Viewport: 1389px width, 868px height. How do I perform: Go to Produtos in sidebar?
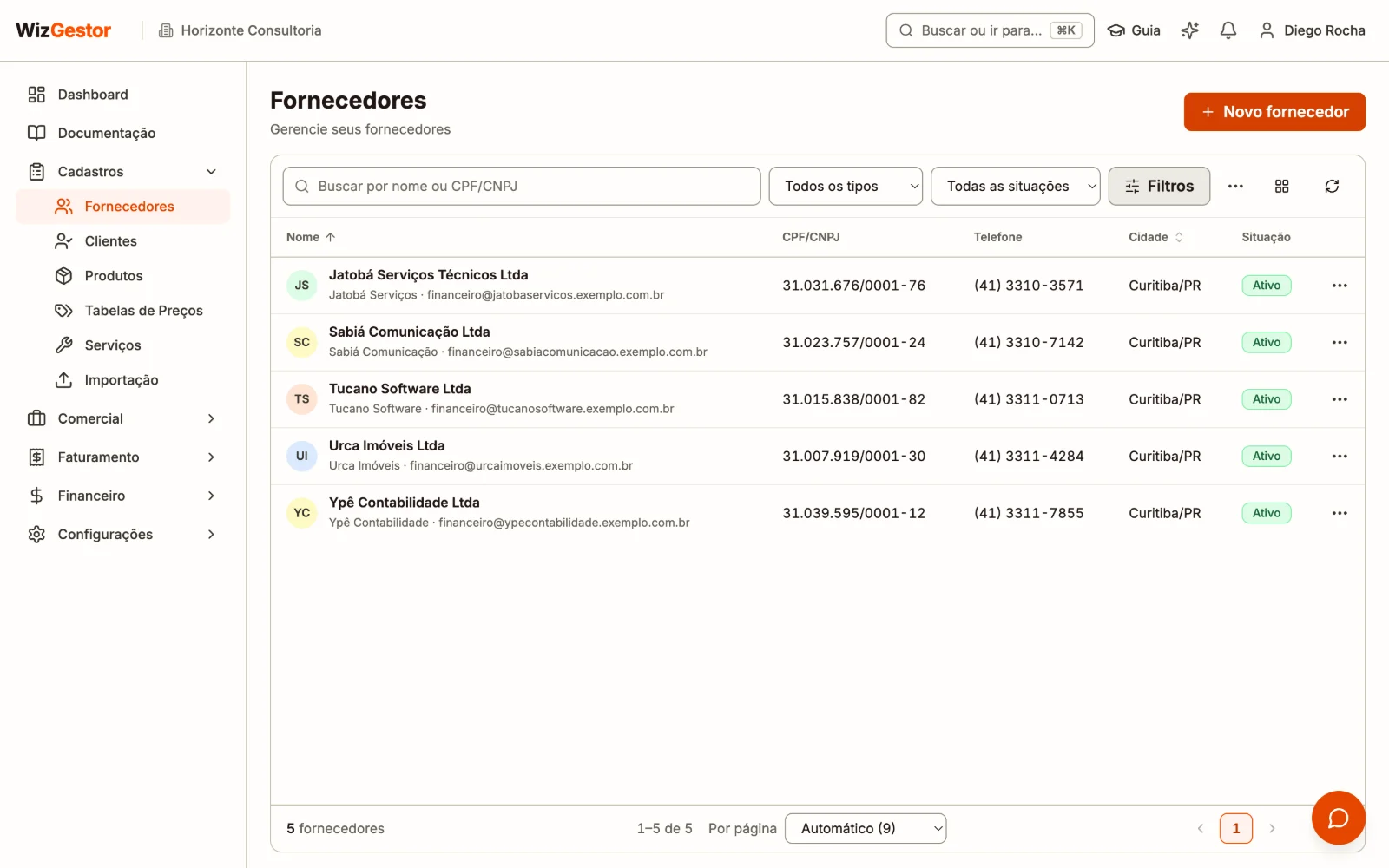(122, 276)
